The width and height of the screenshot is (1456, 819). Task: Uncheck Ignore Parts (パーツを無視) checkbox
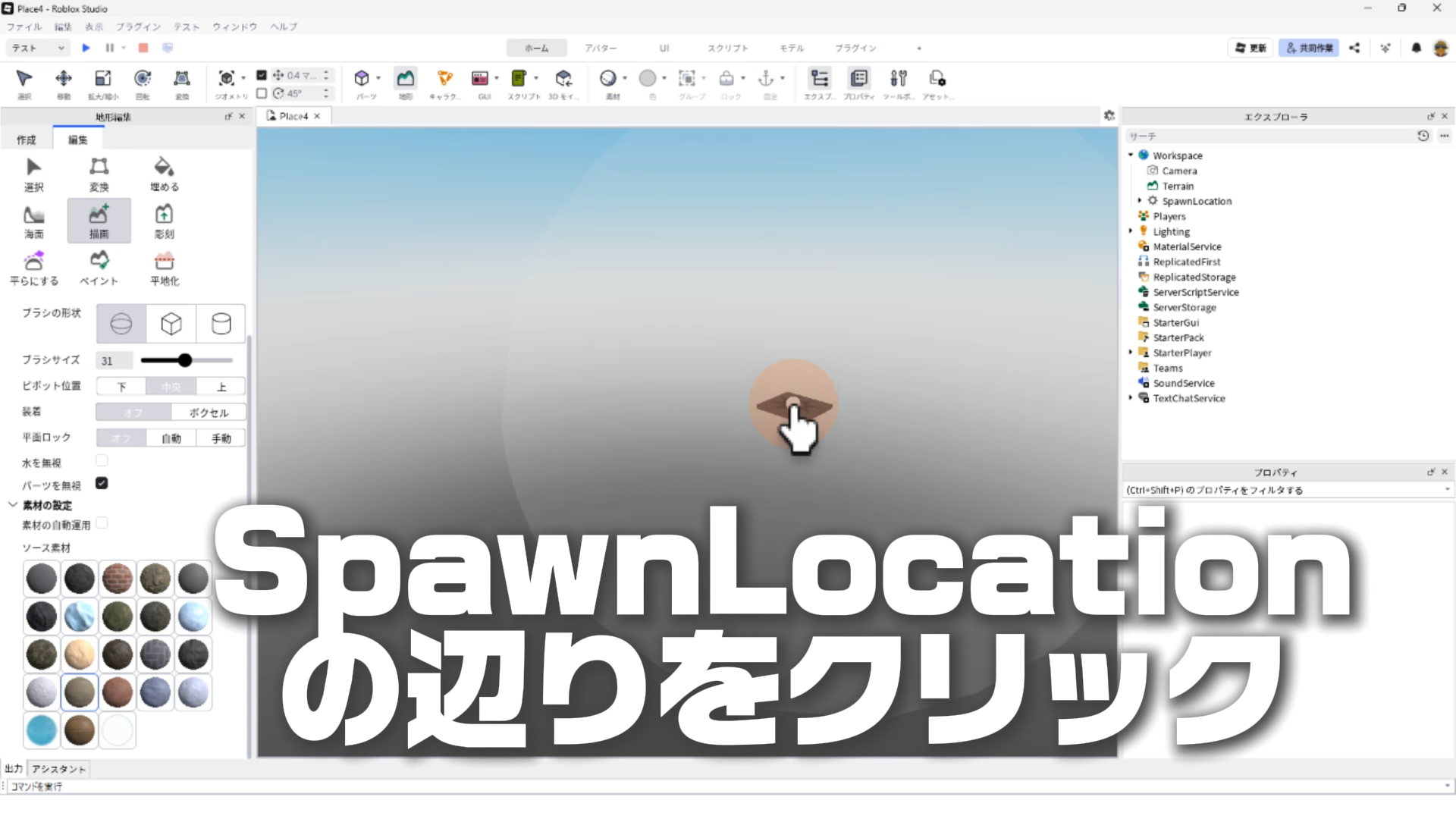point(102,483)
